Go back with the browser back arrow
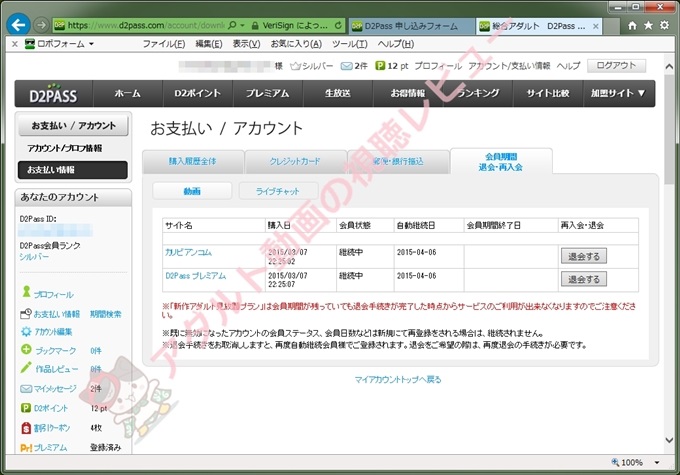The image size is (680, 475). (x=18, y=25)
